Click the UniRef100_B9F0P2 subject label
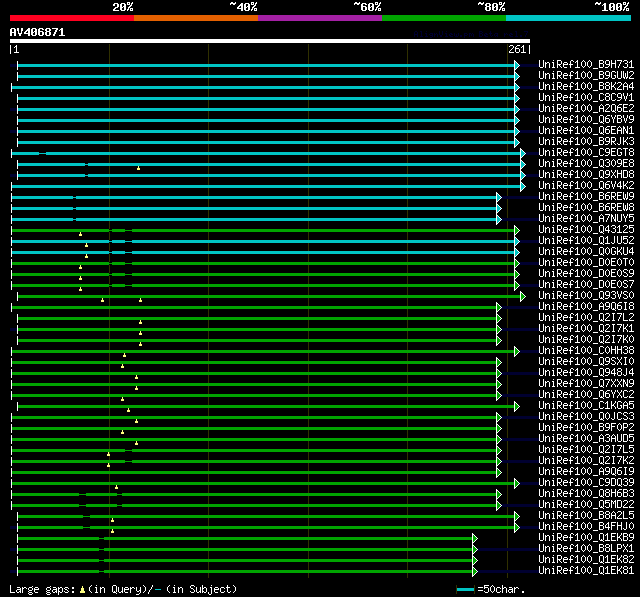 (x=586, y=428)
